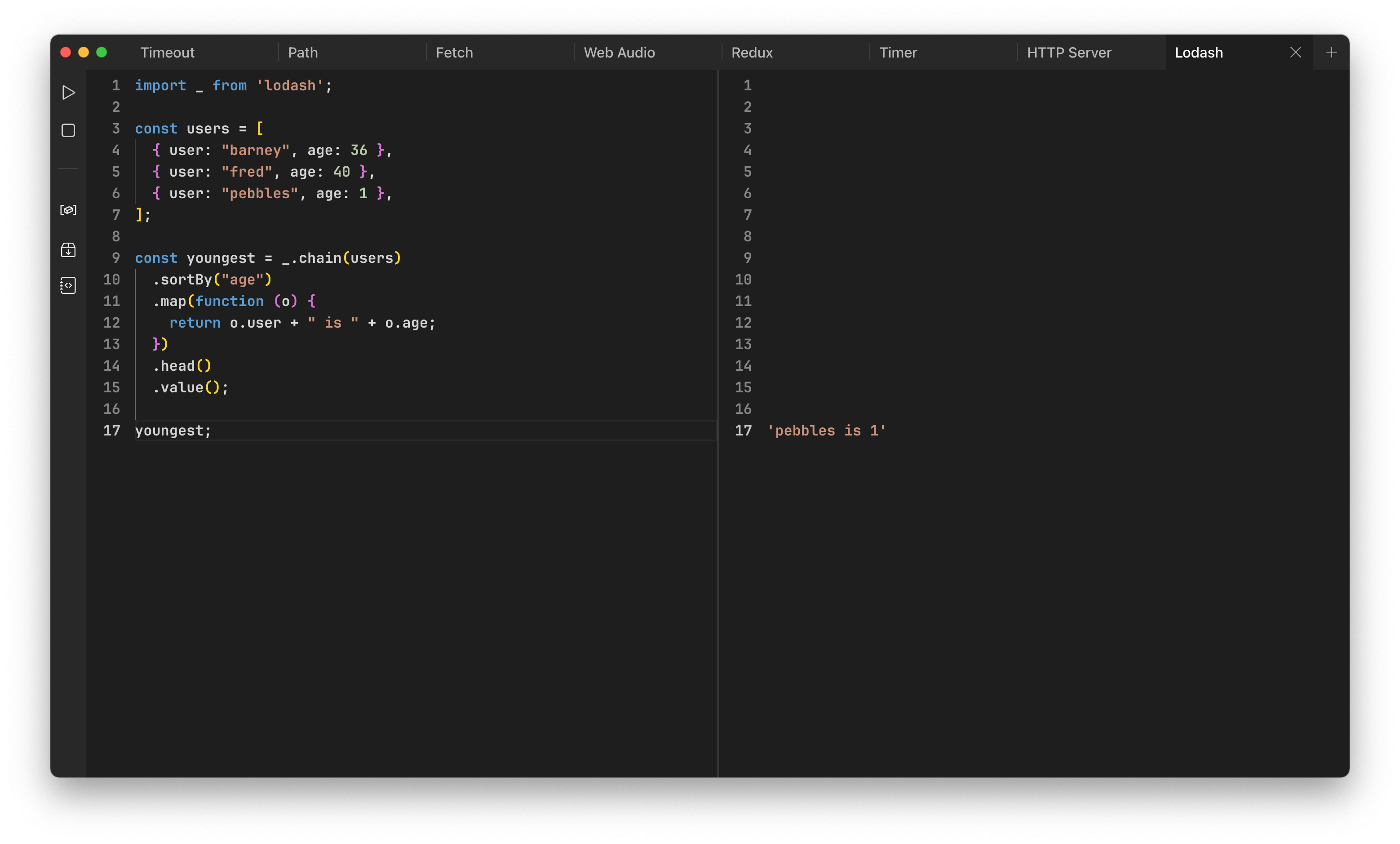Switch to the Timeout tab
The height and width of the screenshot is (844, 1400).
point(168,53)
